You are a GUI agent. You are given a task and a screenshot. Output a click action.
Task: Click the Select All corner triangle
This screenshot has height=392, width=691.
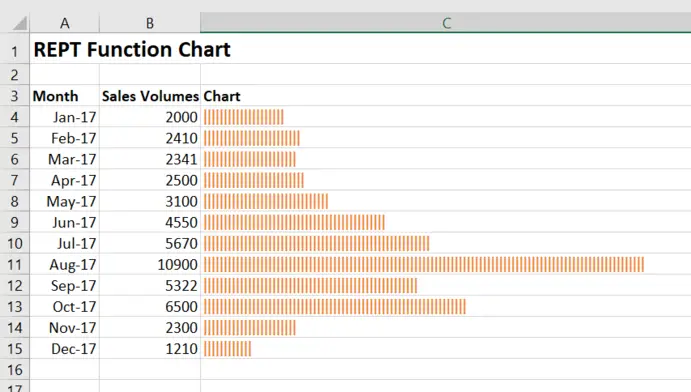(x=20, y=23)
